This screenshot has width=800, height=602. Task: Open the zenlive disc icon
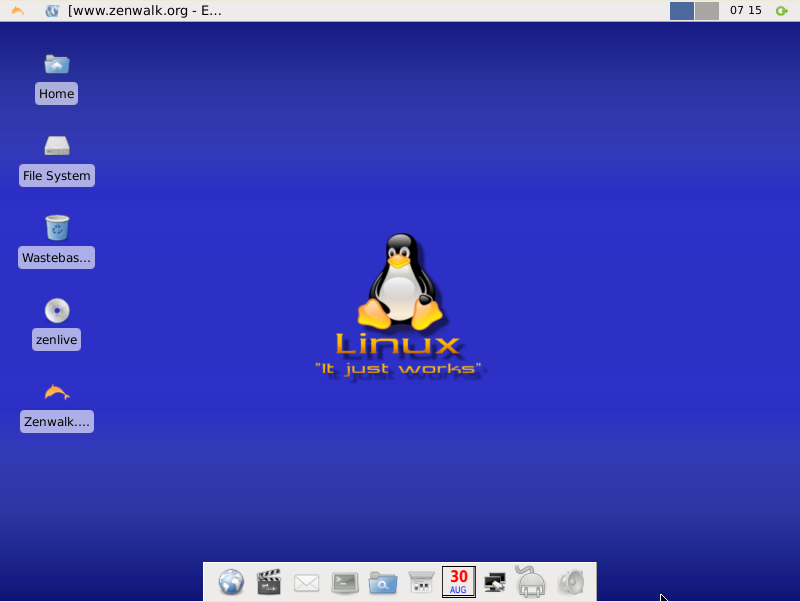[x=57, y=310]
